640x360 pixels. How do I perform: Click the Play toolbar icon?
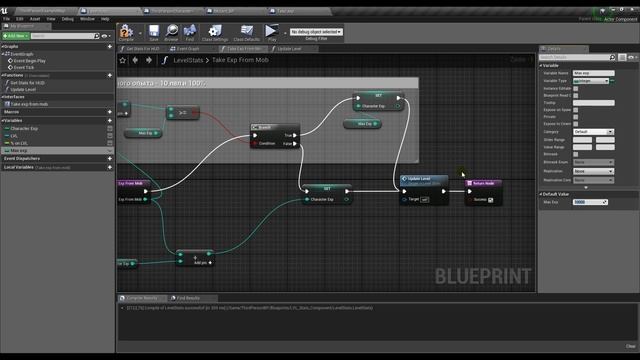[x=271, y=31]
